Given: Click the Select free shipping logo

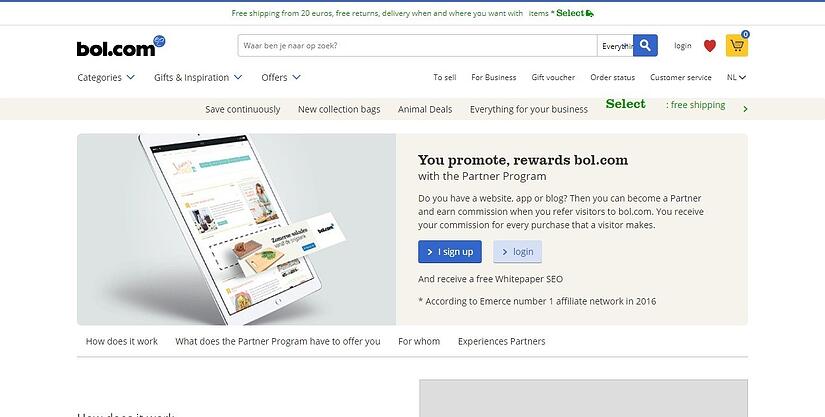Looking at the screenshot, I should 626,104.
